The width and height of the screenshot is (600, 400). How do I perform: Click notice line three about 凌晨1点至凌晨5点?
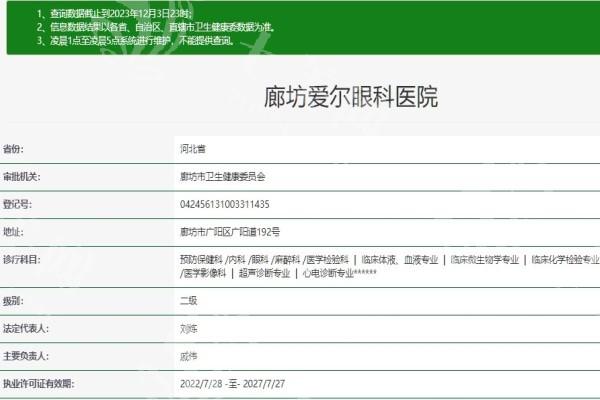[135, 41]
